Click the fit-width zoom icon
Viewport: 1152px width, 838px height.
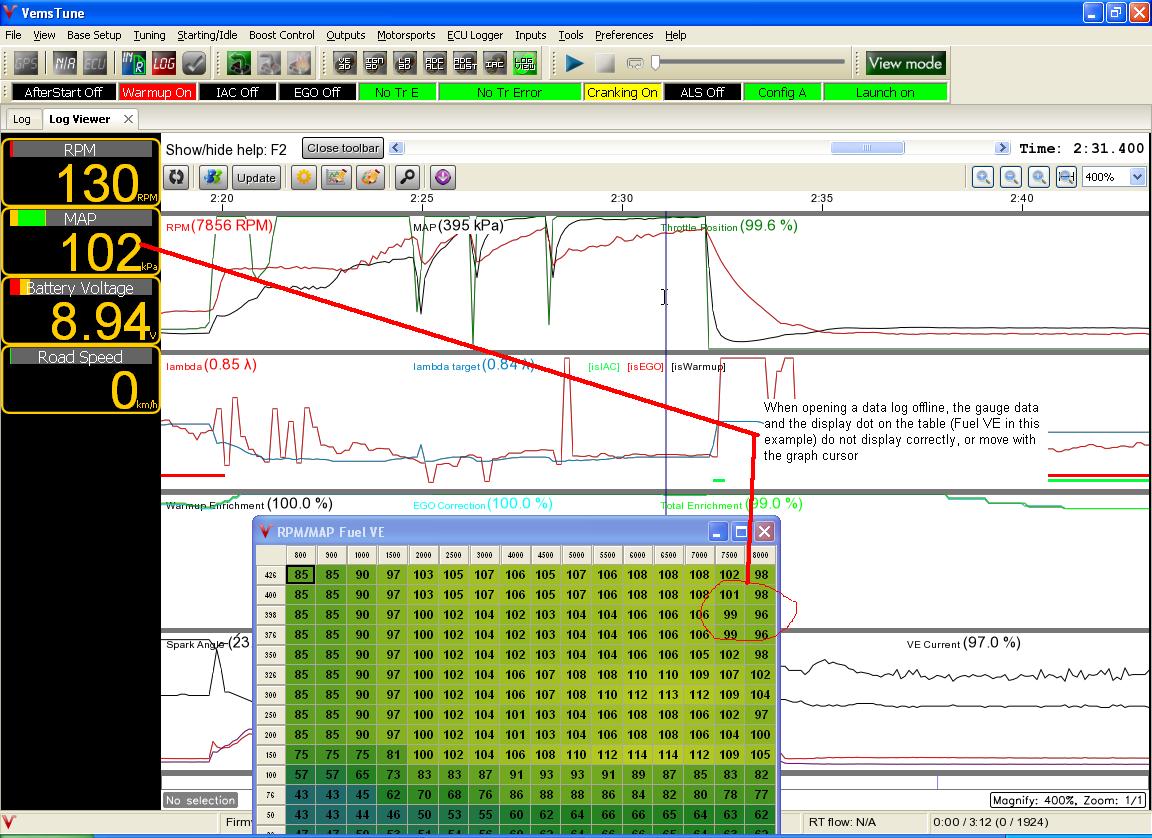(1066, 177)
